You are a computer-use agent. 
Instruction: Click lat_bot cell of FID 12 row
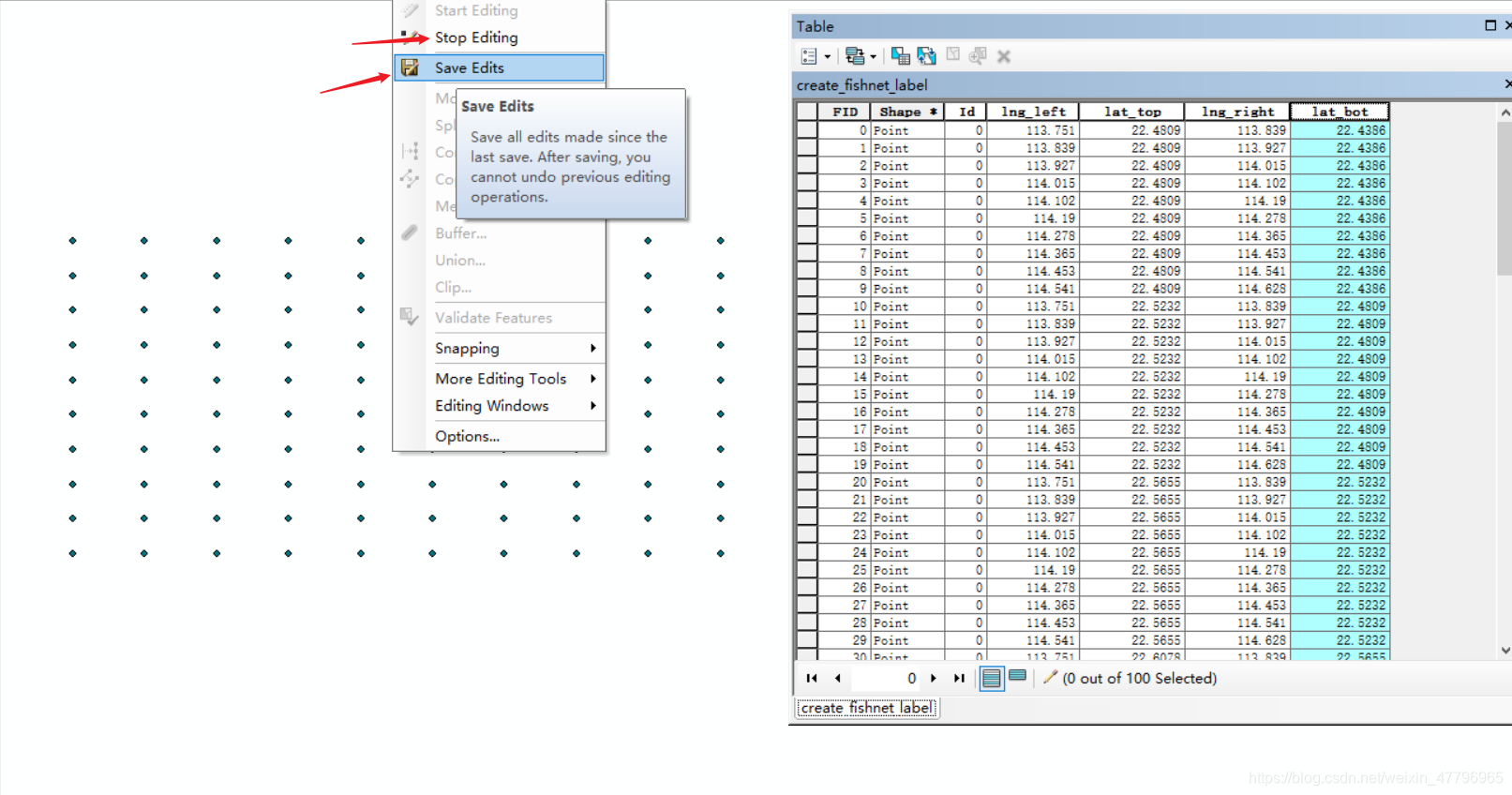tap(1340, 341)
